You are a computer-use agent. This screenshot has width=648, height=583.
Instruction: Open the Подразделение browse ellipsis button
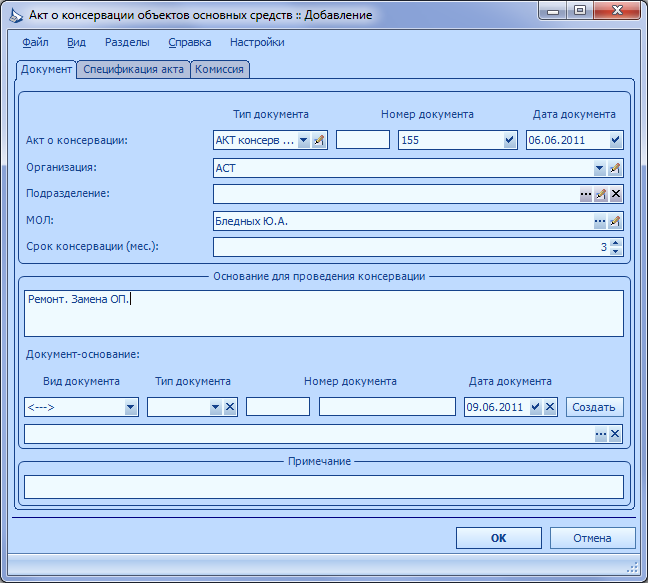(x=586, y=194)
